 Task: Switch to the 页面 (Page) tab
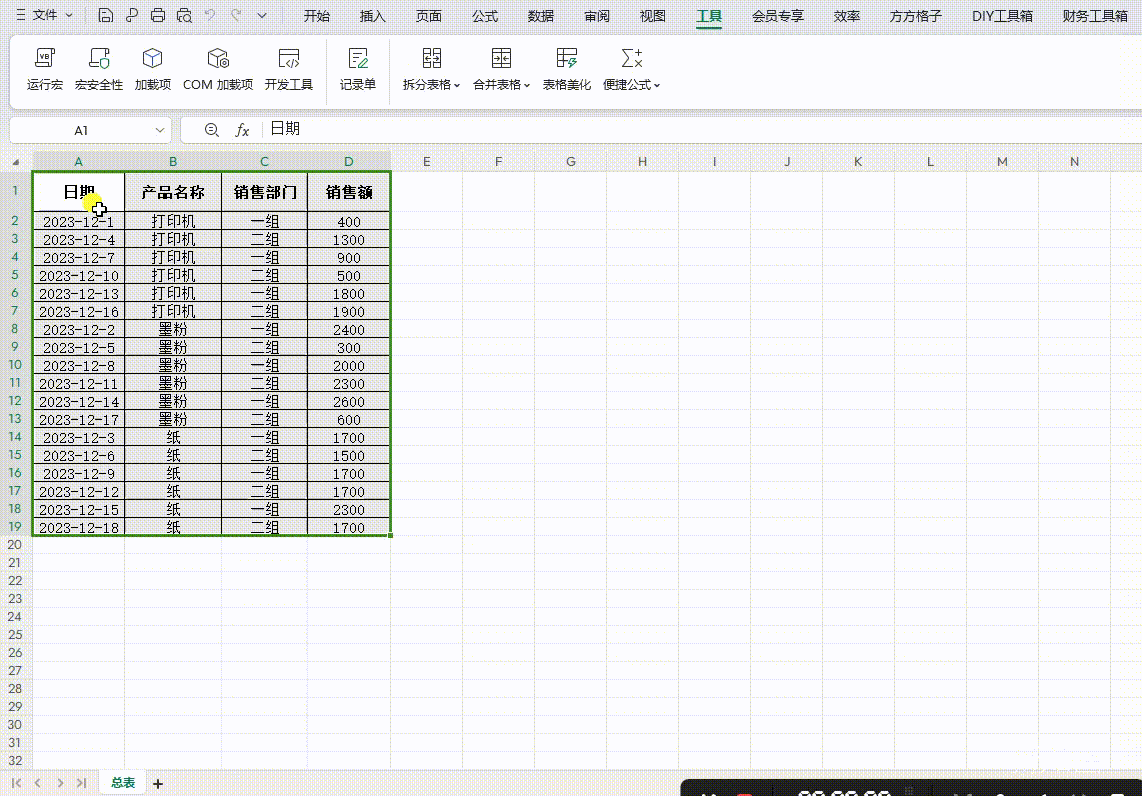(x=429, y=16)
